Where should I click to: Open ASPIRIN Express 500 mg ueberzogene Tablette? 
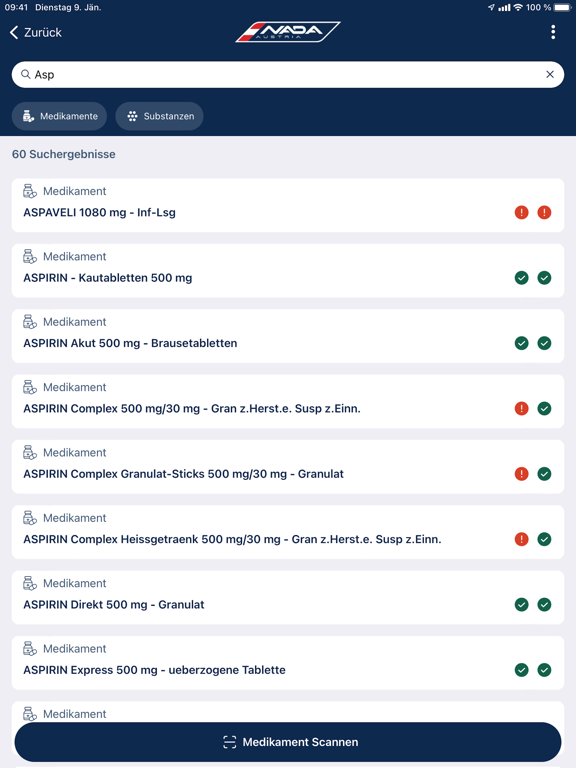(x=288, y=663)
